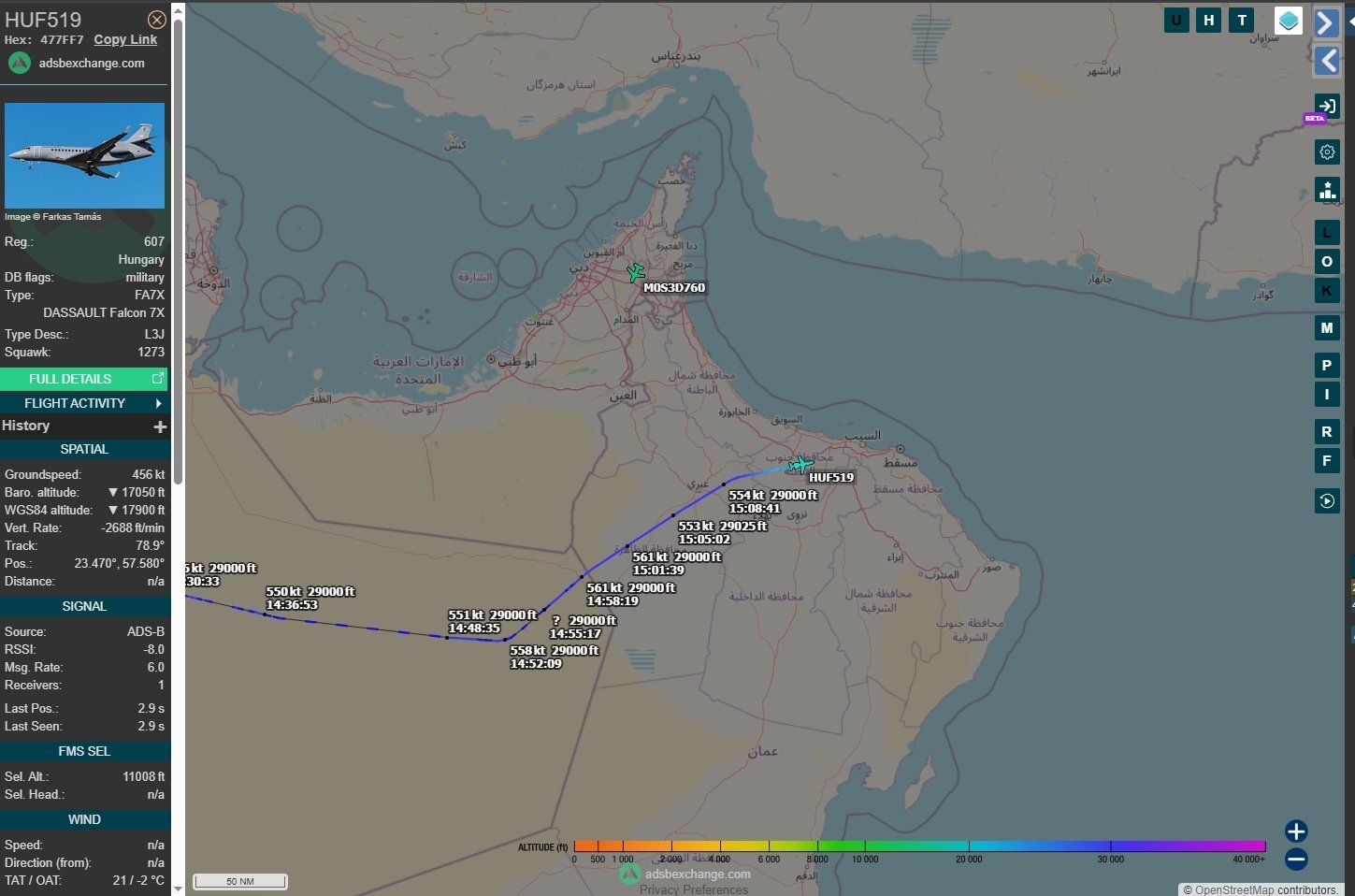Open the leaderboard podium icon
1355x896 pixels.
click(1326, 190)
